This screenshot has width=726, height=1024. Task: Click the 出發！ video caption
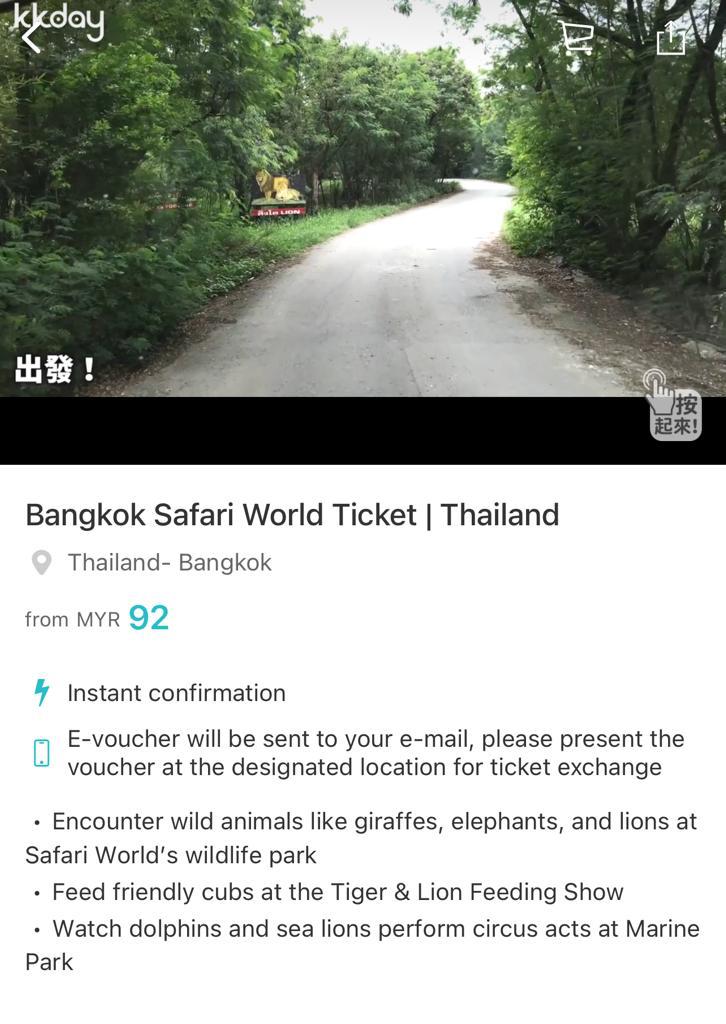click(x=56, y=369)
